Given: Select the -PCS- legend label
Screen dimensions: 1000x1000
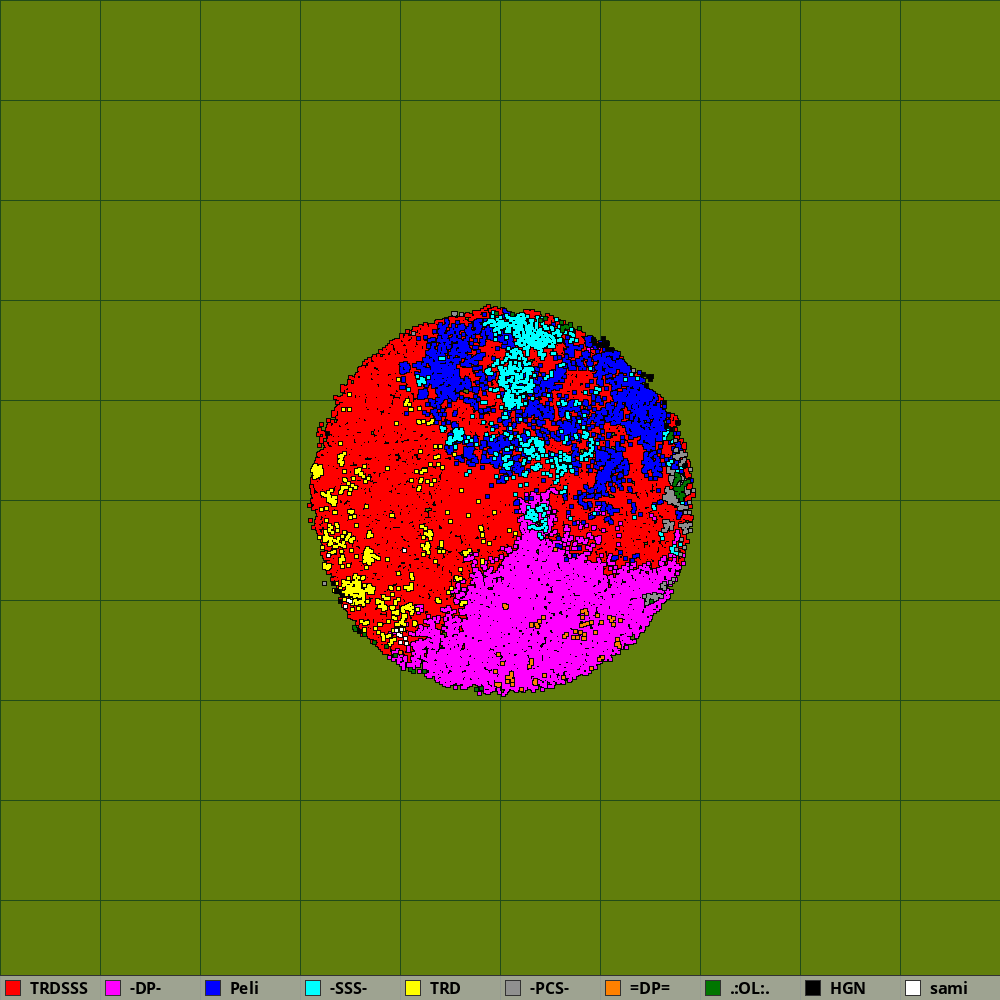Looking at the screenshot, I should 549,989.
